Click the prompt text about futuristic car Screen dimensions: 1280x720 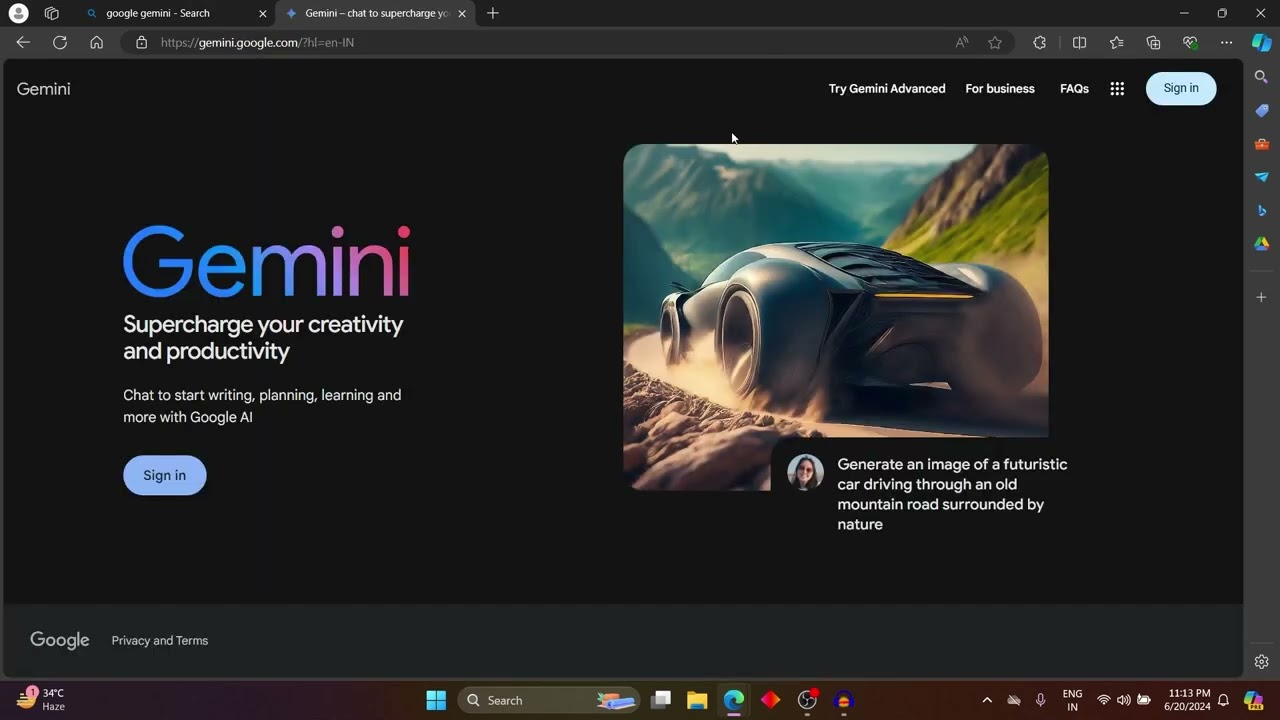coord(952,494)
